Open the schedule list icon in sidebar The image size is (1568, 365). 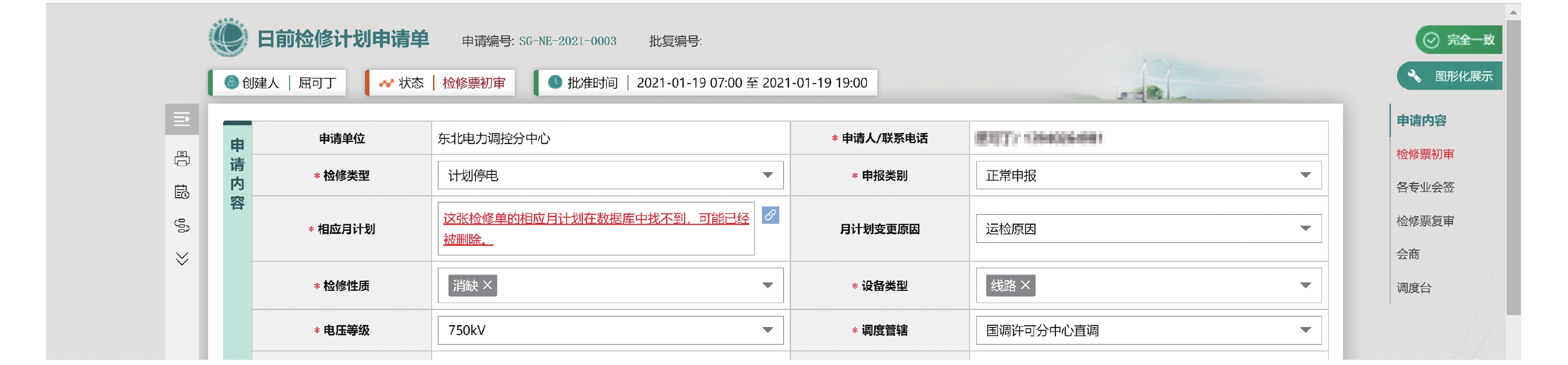(181, 192)
